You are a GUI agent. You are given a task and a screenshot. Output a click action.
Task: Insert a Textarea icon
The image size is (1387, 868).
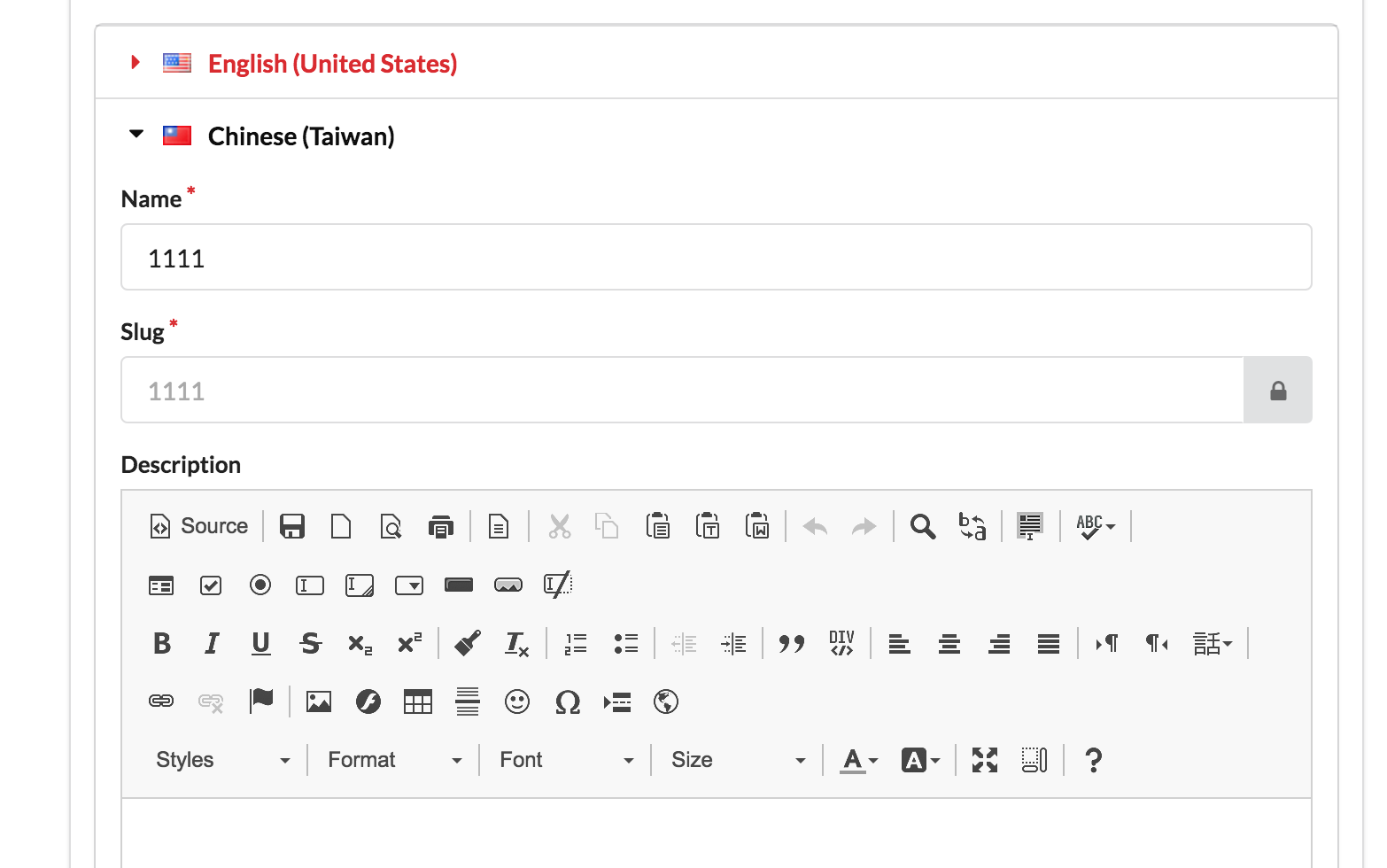pyautogui.click(x=360, y=585)
